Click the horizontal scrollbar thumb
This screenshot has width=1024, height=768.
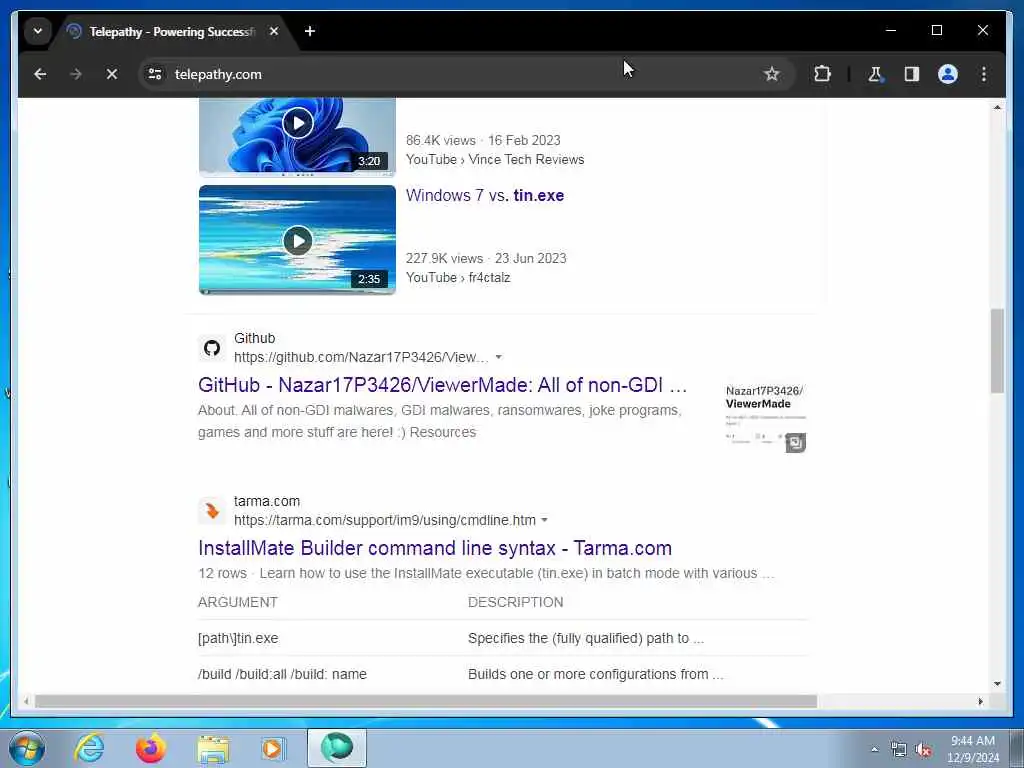(x=426, y=701)
